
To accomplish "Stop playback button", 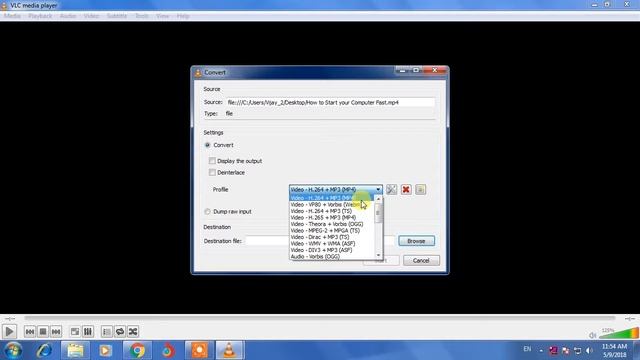I will point(43,331).
